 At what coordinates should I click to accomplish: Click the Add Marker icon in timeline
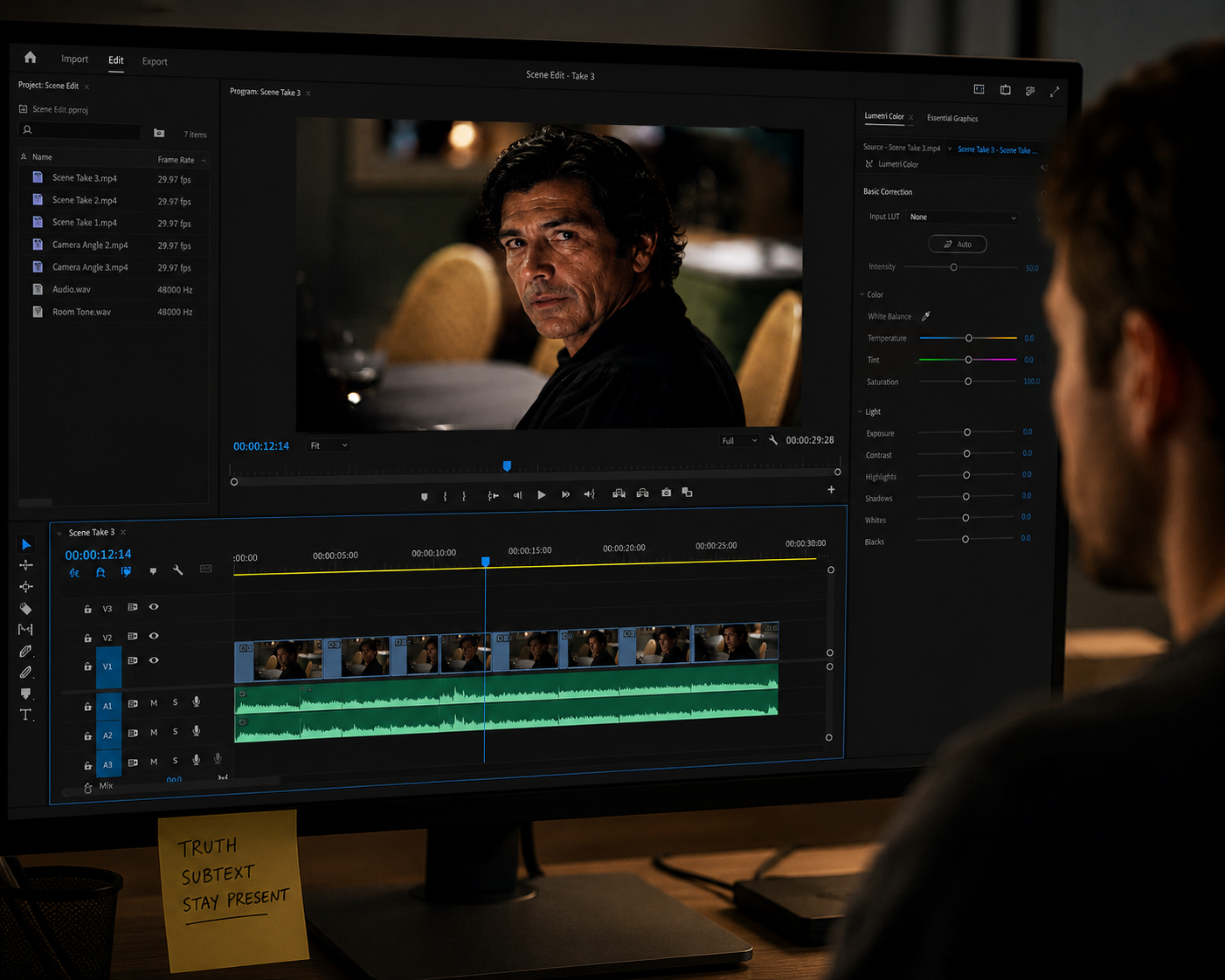click(x=153, y=571)
